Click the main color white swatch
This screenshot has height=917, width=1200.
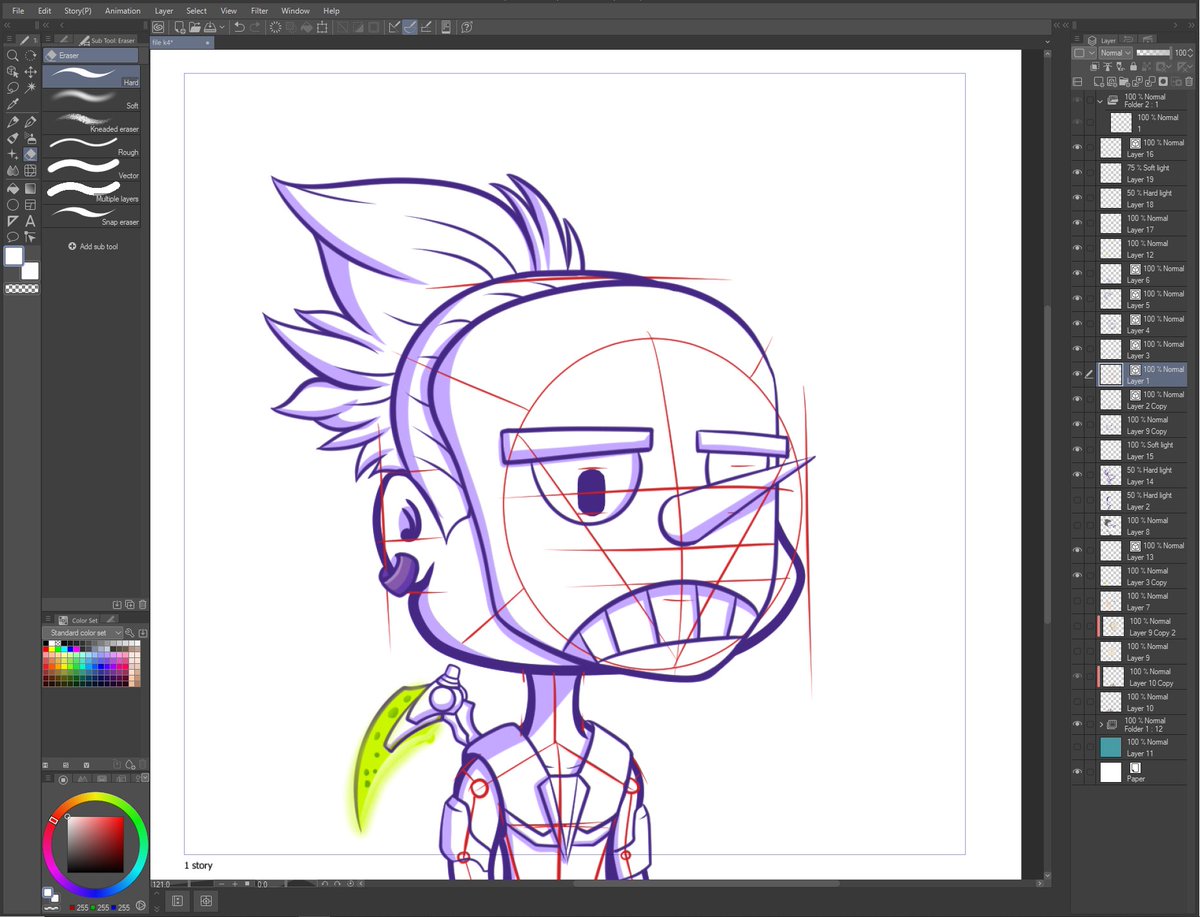tap(13, 256)
